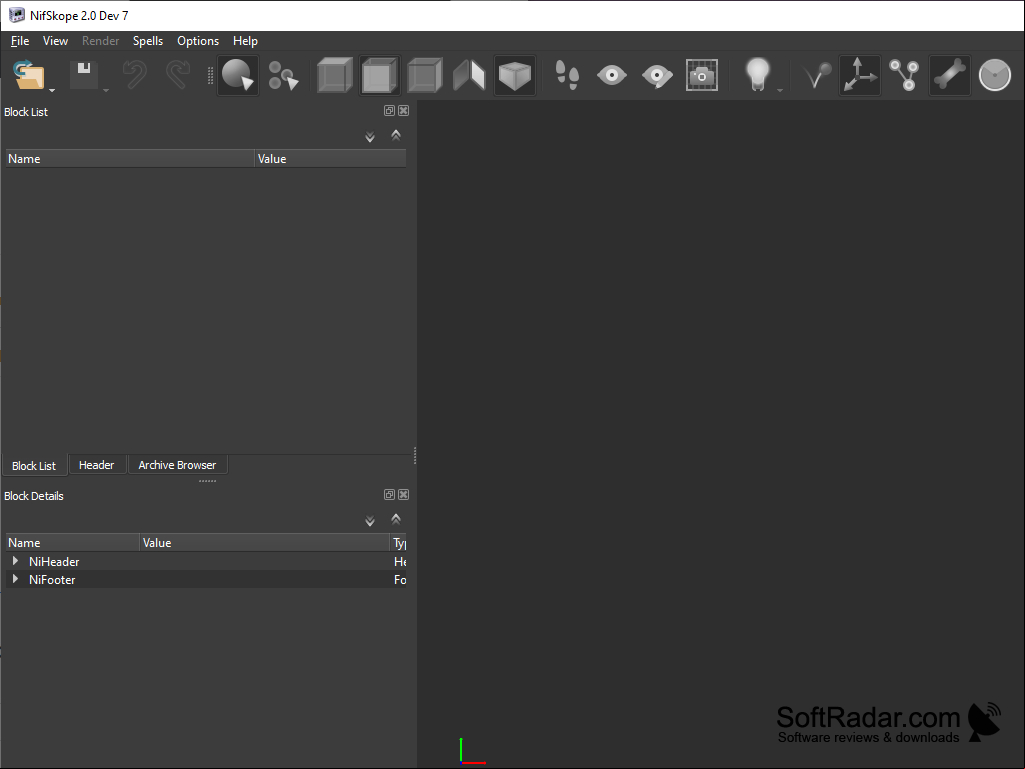1025x769 pixels.
Task: Click the Load file folder icon
Action: (x=29, y=75)
